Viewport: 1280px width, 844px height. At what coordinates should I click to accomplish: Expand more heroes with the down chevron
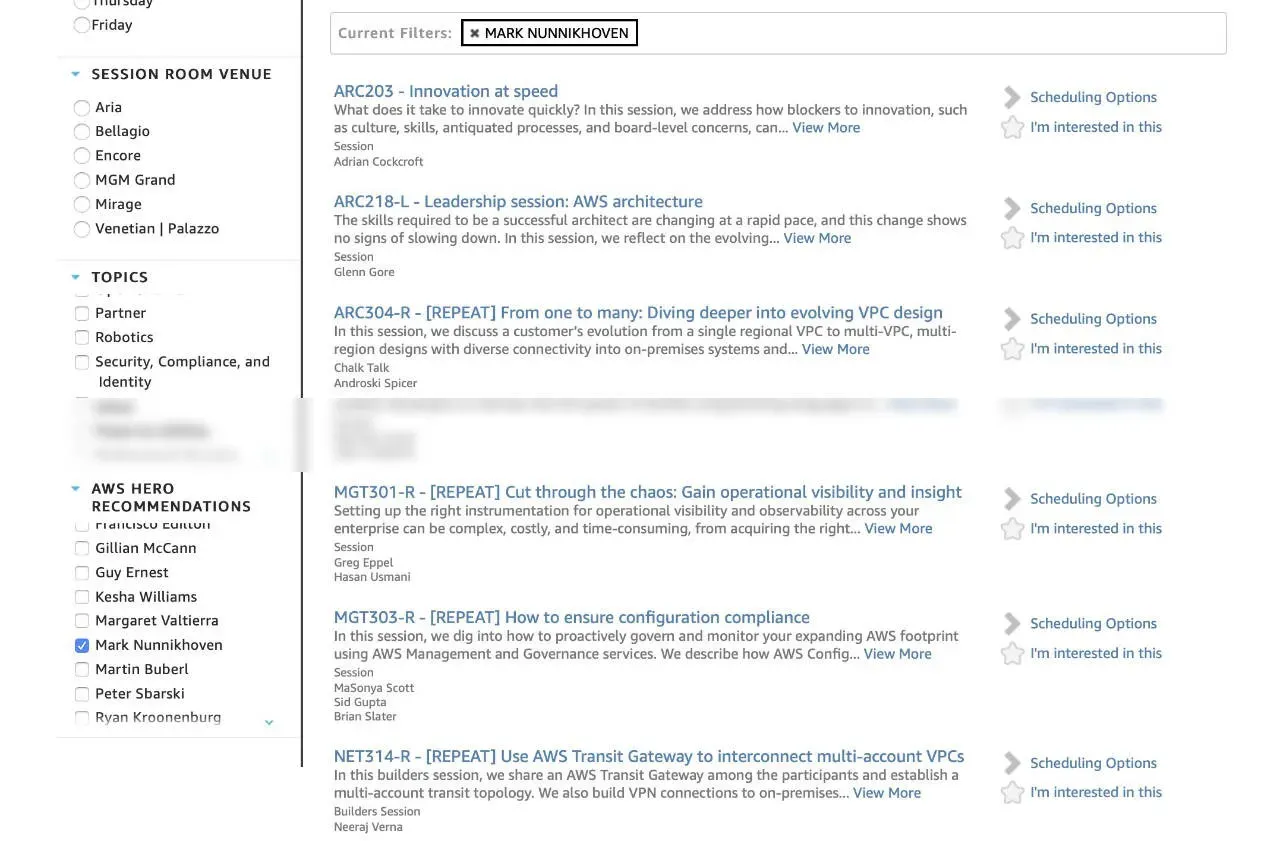(268, 720)
